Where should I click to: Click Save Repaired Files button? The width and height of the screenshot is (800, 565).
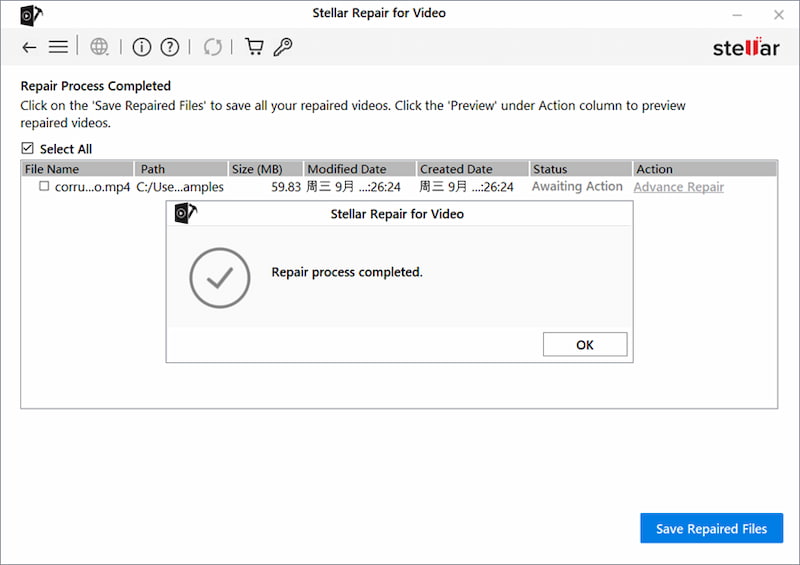[711, 528]
